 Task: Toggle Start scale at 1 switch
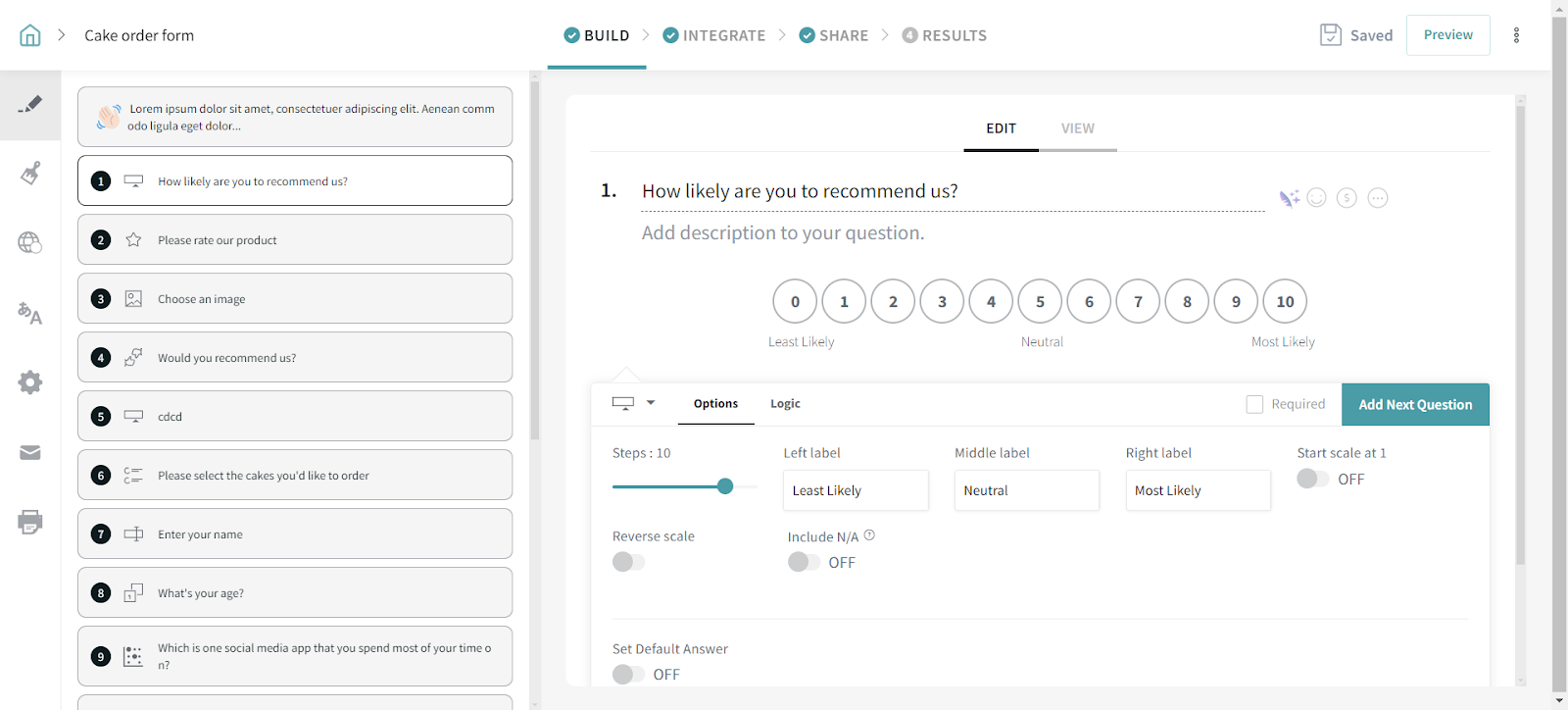coord(1312,479)
